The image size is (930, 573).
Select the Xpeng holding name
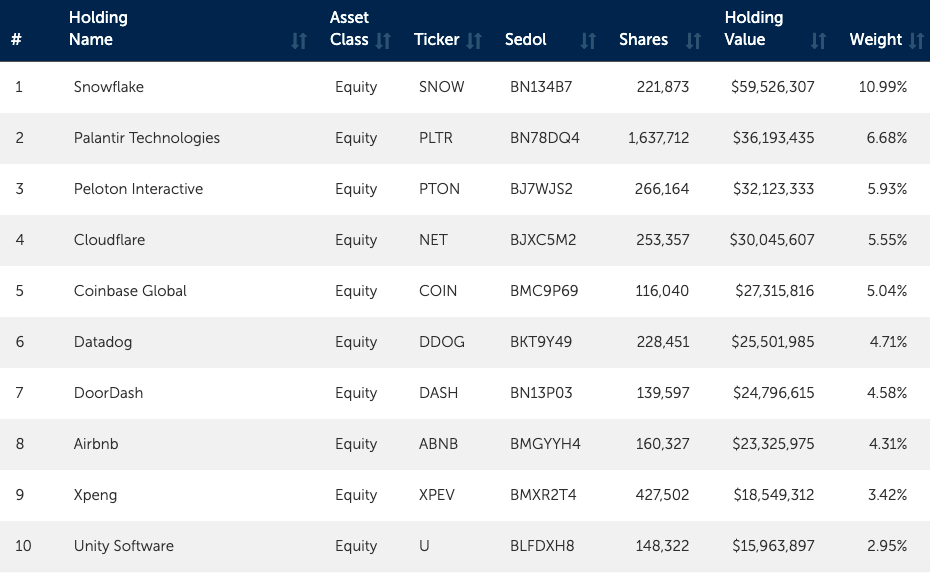point(95,495)
